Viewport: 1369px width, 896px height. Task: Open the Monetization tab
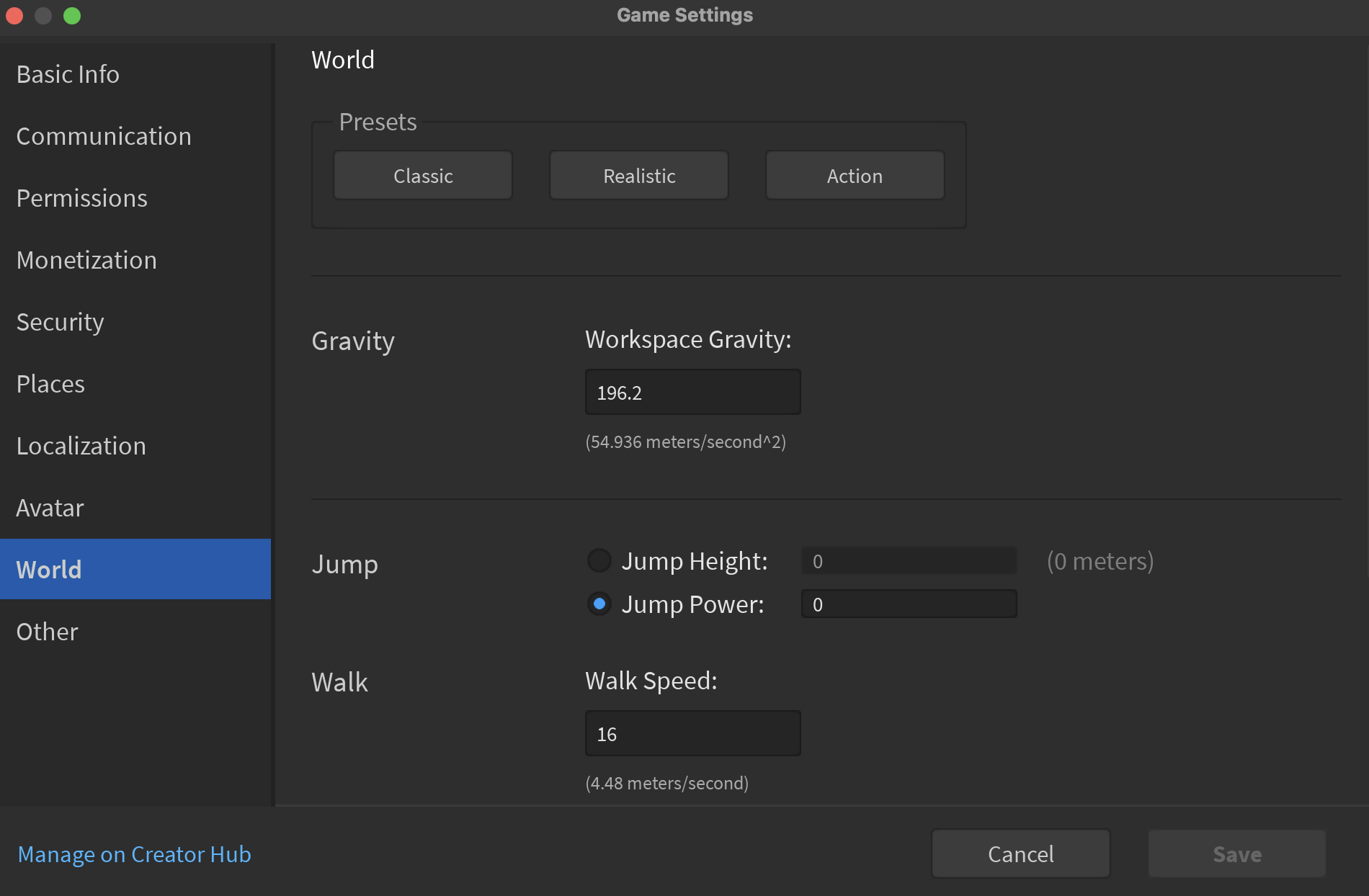[x=86, y=260]
